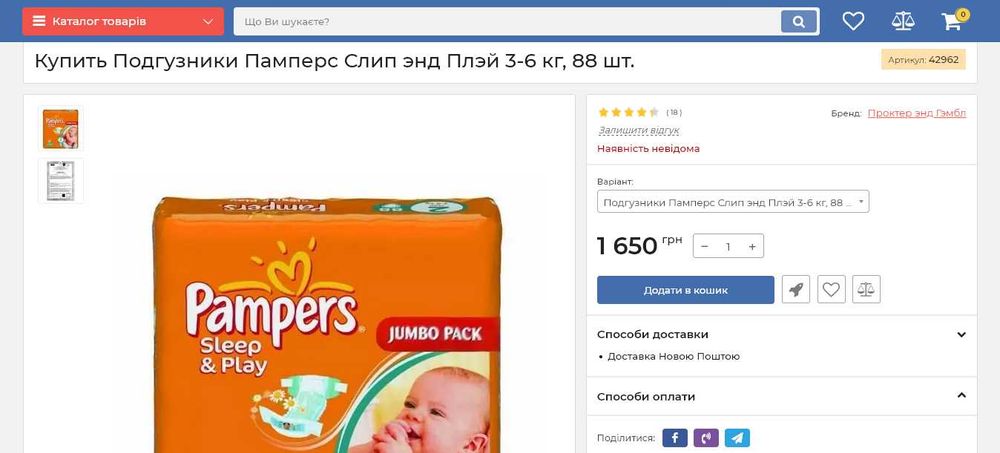Increase quantity with the plus button
This screenshot has height=453, width=1000.
[x=752, y=247]
